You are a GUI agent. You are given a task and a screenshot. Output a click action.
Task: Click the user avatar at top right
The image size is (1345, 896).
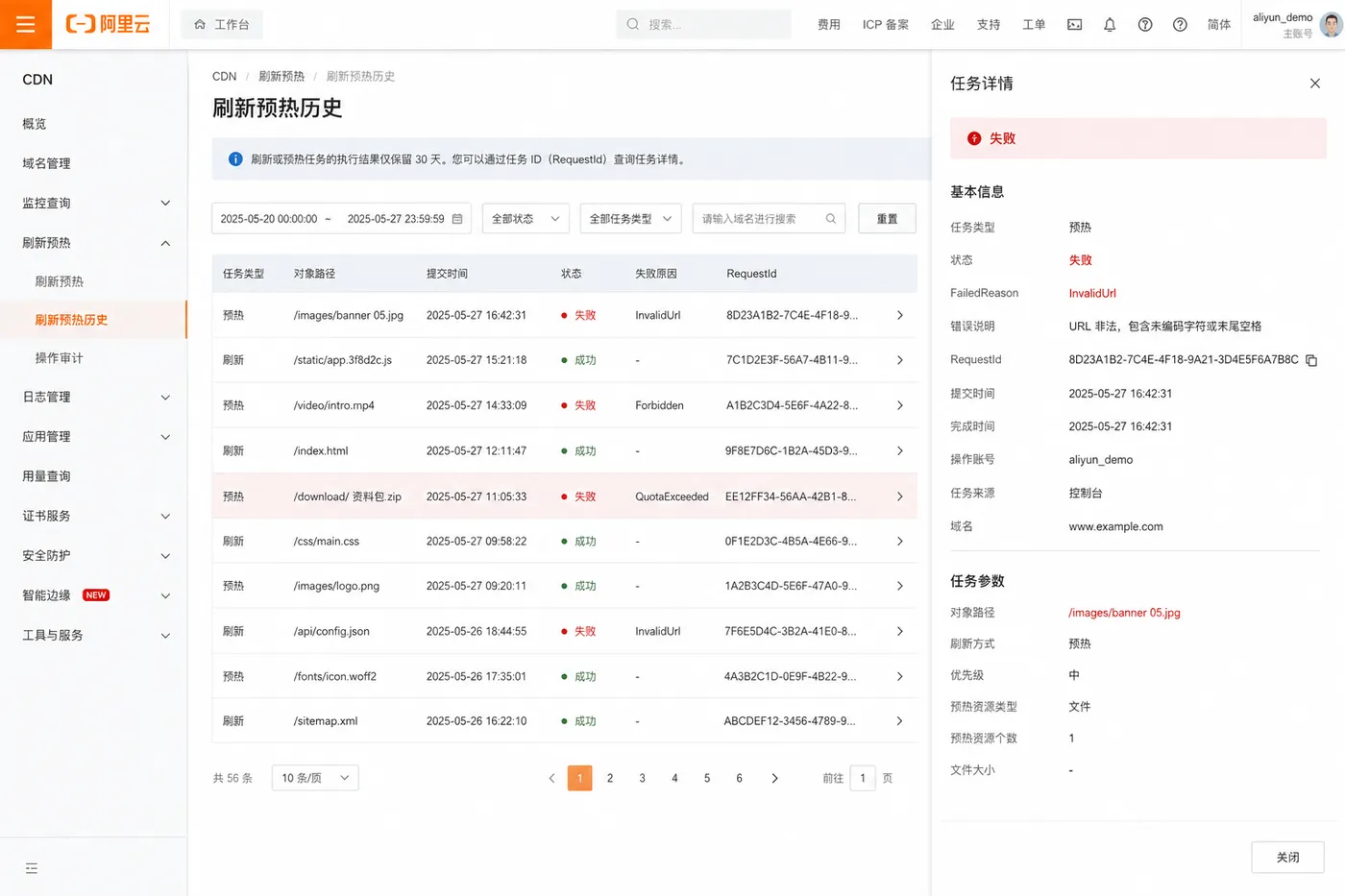point(1331,25)
